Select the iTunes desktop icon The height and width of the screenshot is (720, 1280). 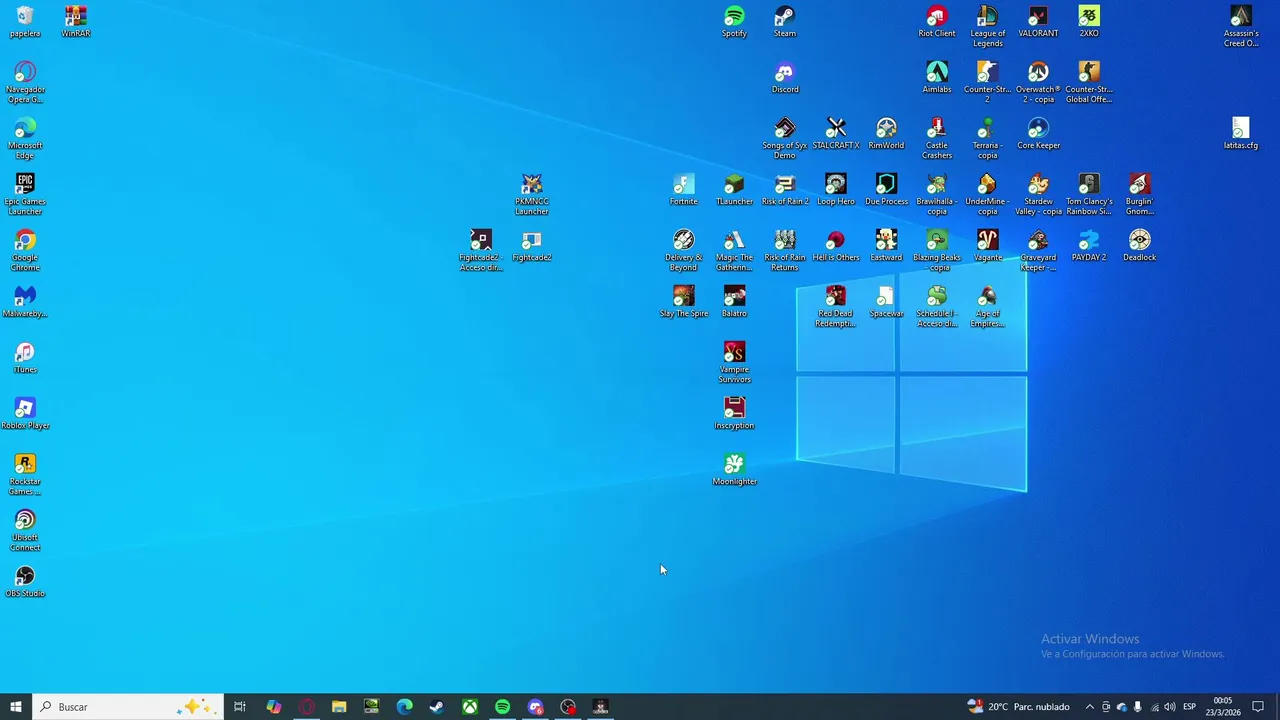click(x=25, y=358)
